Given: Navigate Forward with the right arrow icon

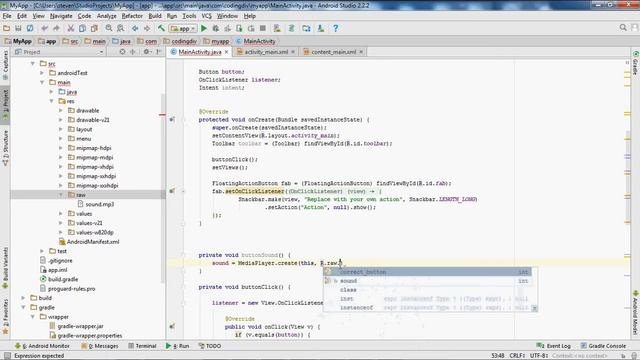Looking at the screenshot, I should coord(147,28).
